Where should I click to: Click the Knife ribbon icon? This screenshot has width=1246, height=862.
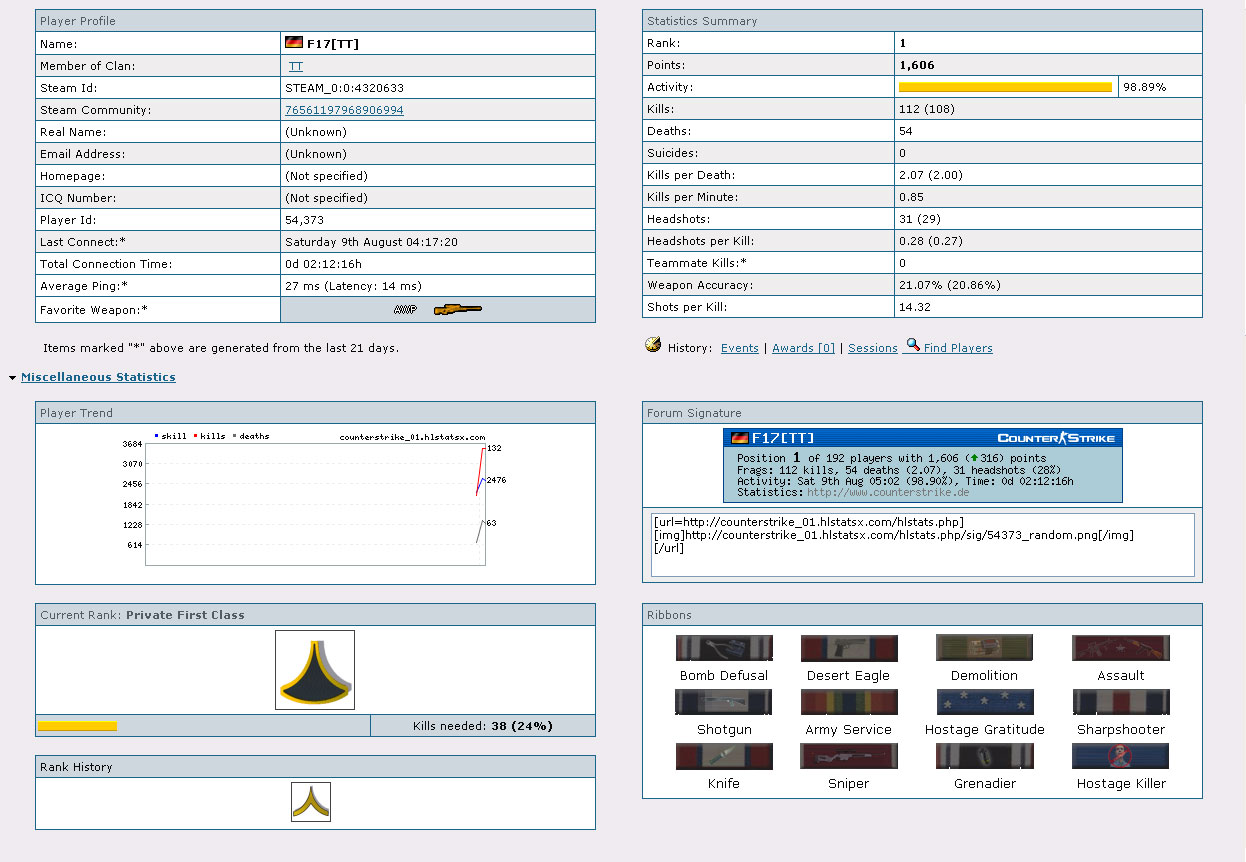click(x=724, y=756)
